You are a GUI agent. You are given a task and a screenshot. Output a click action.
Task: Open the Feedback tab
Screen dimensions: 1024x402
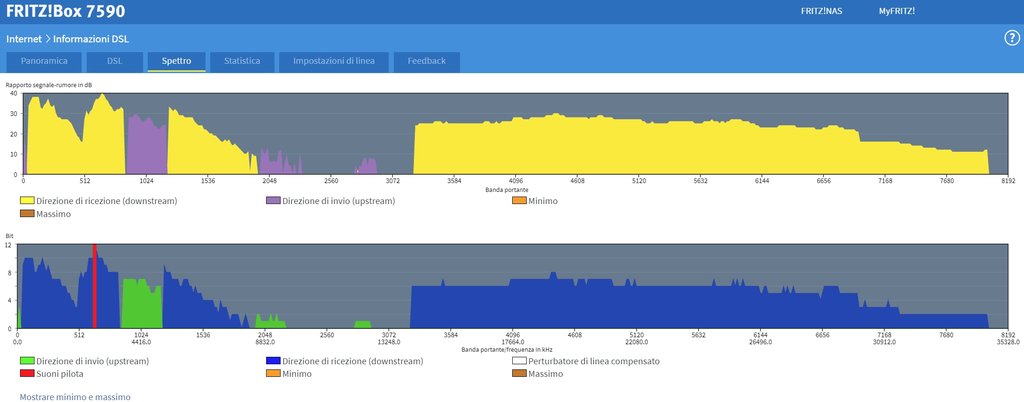427,61
